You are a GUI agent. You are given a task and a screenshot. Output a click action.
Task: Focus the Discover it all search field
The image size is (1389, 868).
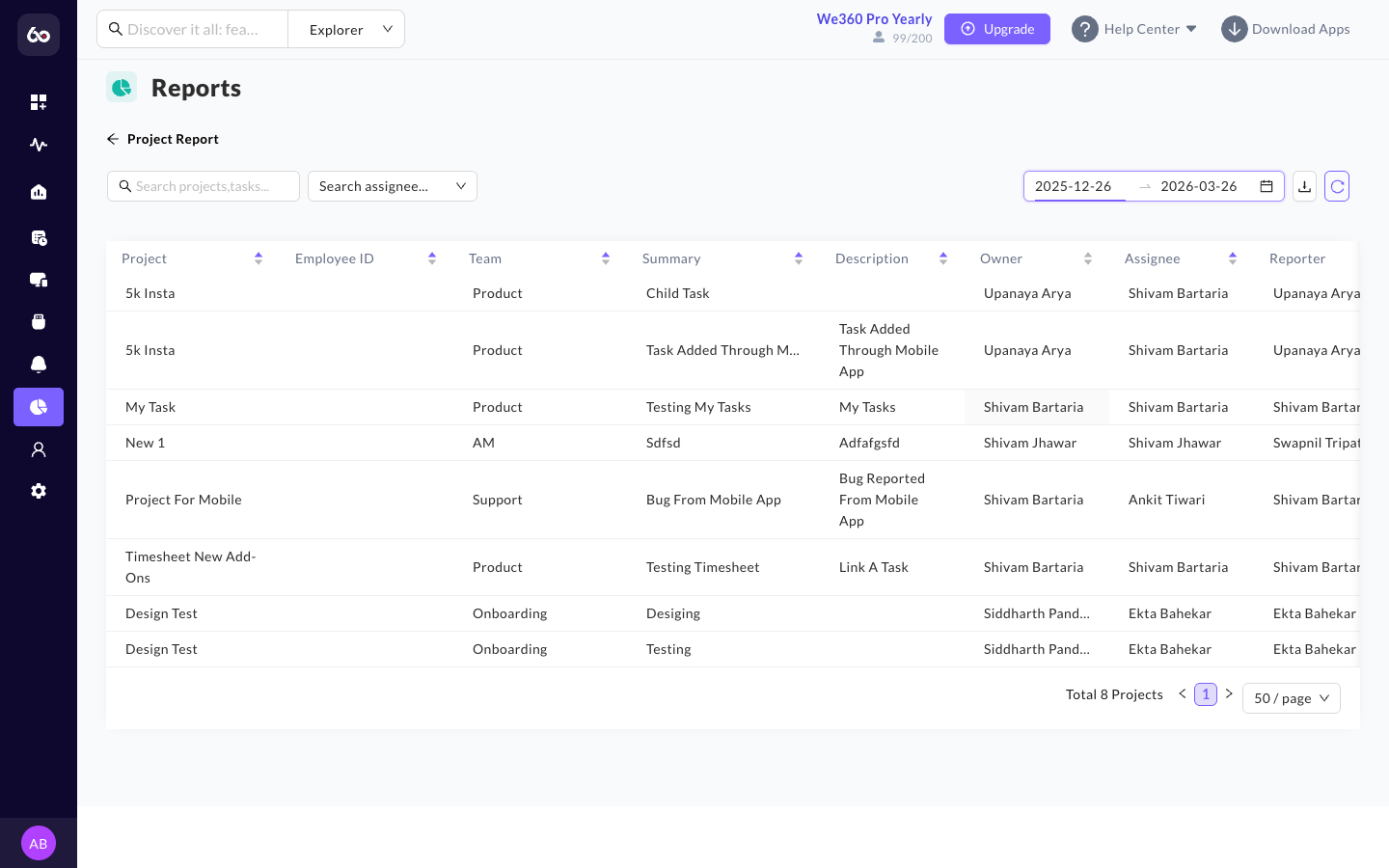(x=193, y=29)
